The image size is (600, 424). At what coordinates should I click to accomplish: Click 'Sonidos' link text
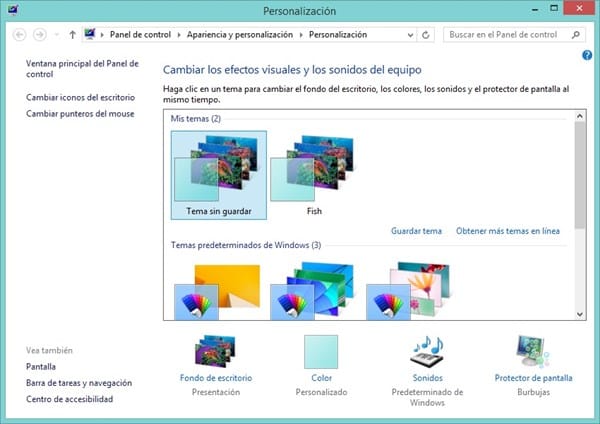[427, 378]
